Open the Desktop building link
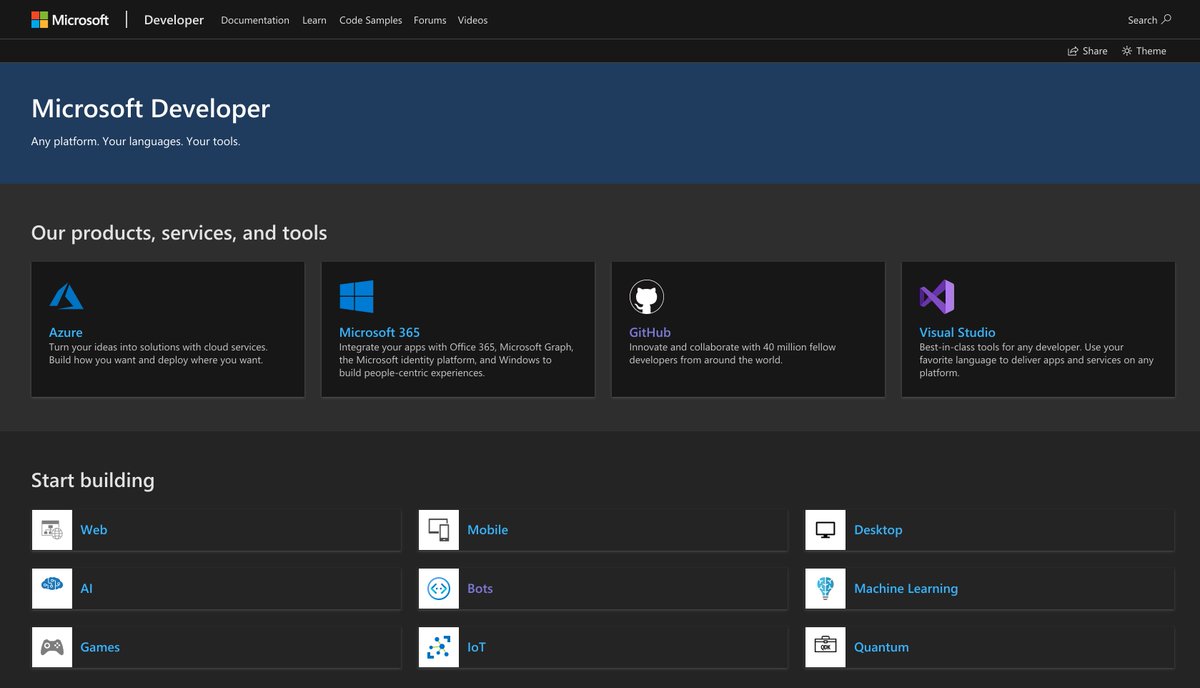 tap(878, 530)
